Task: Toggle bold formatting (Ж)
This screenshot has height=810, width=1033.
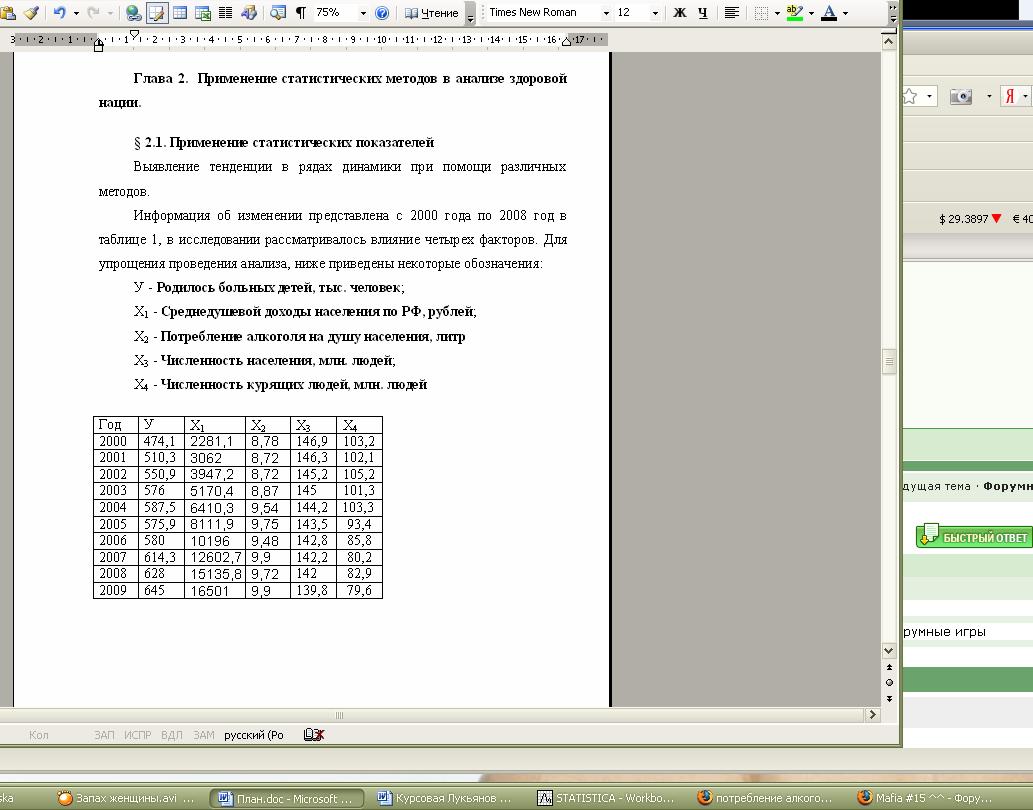Action: [680, 13]
